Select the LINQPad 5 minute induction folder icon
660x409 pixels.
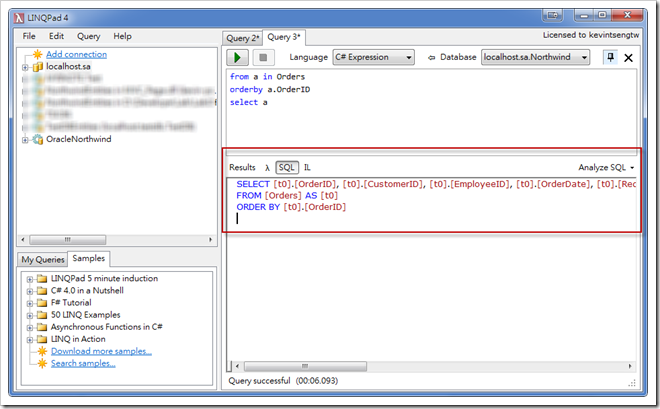(42, 279)
